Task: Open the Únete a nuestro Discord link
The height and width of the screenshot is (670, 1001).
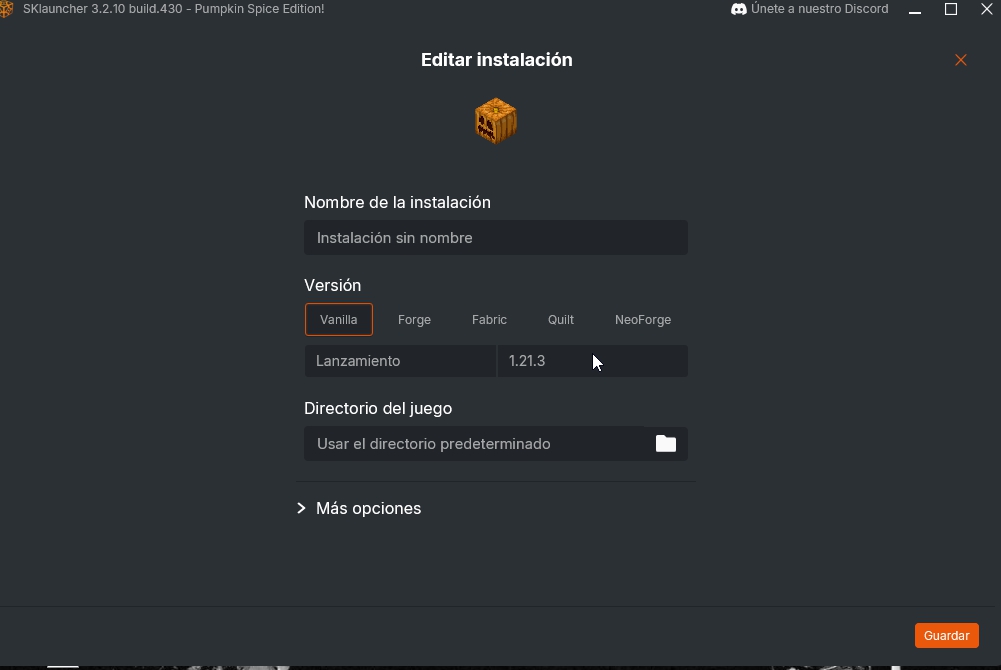Action: click(818, 9)
